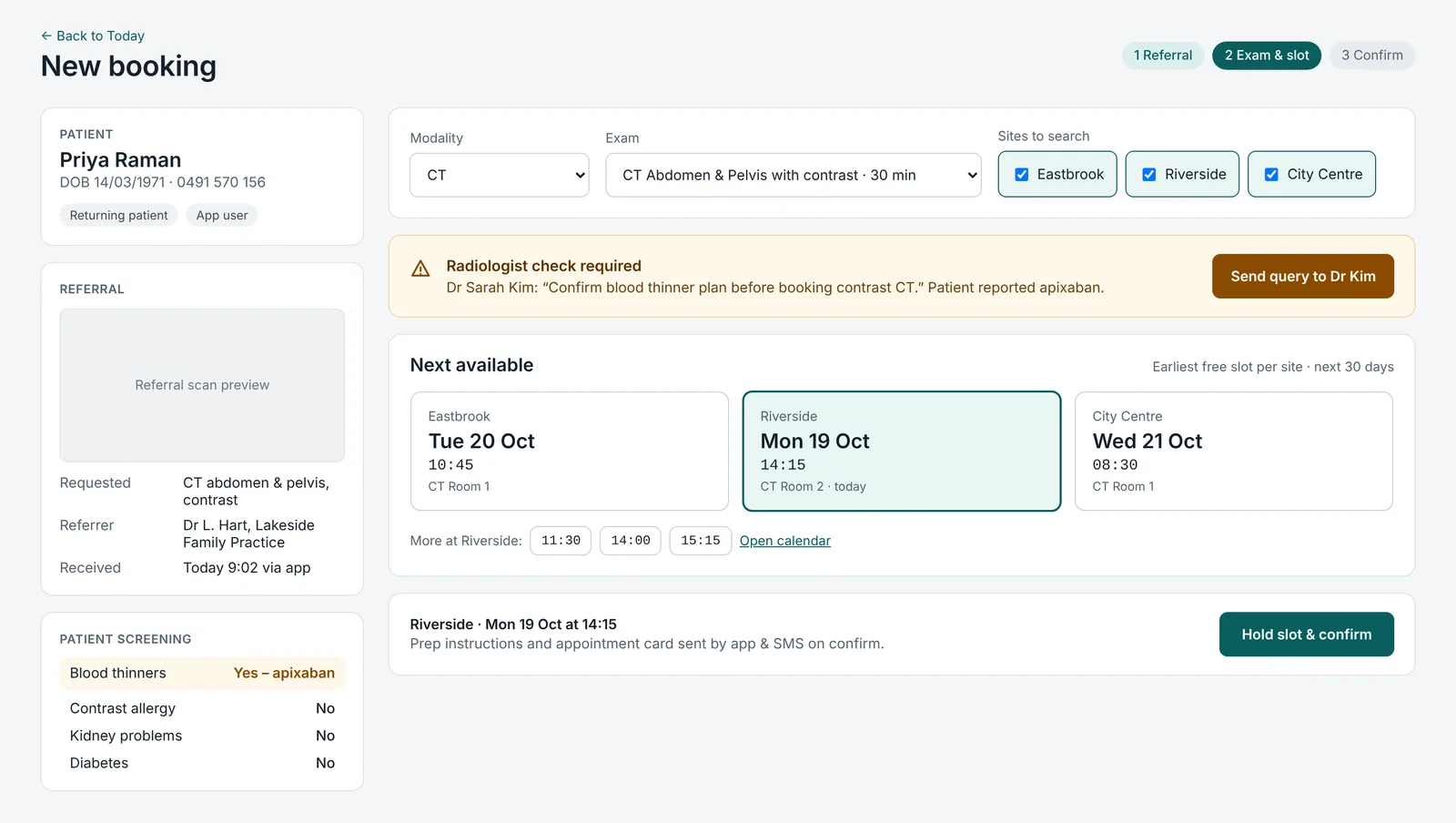Open calendar link for Riverside
The width and height of the screenshot is (1456, 823).
click(x=785, y=541)
